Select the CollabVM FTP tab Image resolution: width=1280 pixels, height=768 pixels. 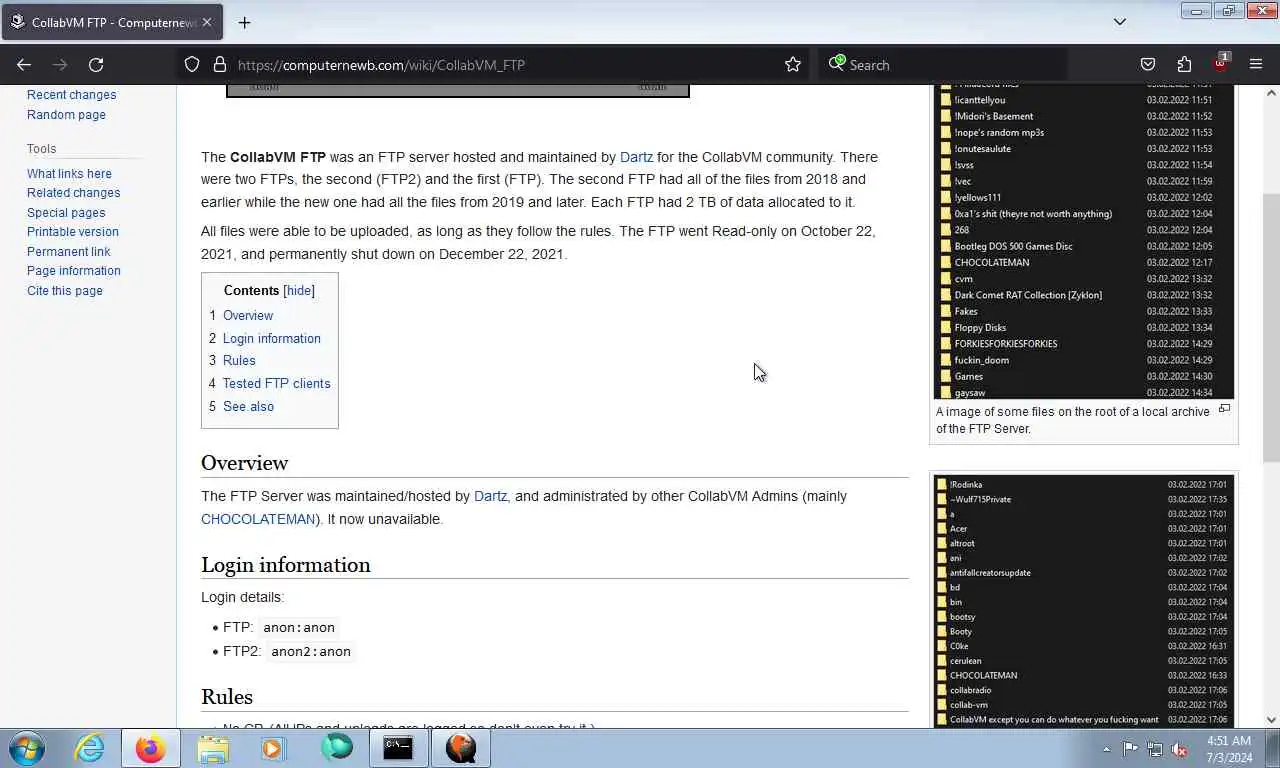[x=112, y=22]
